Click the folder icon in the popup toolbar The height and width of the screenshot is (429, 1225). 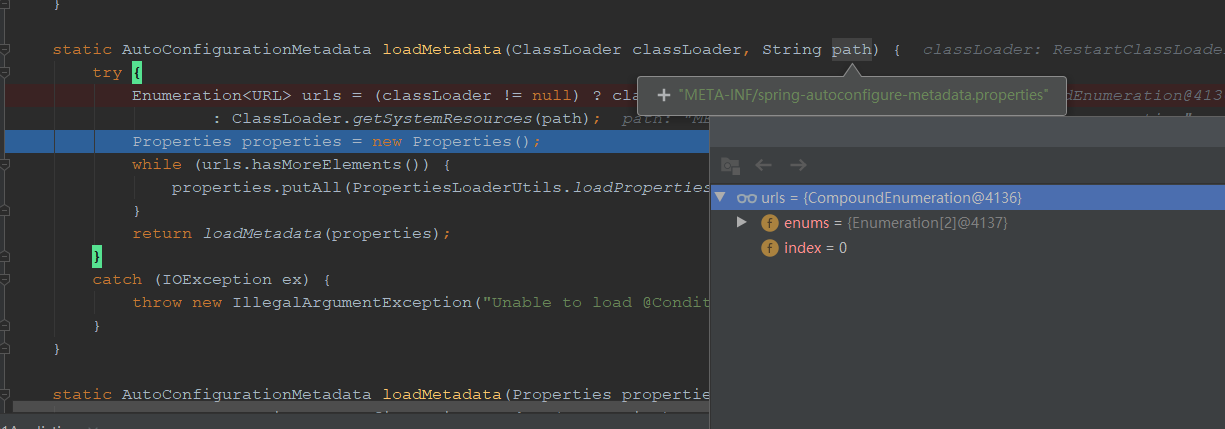[730, 165]
